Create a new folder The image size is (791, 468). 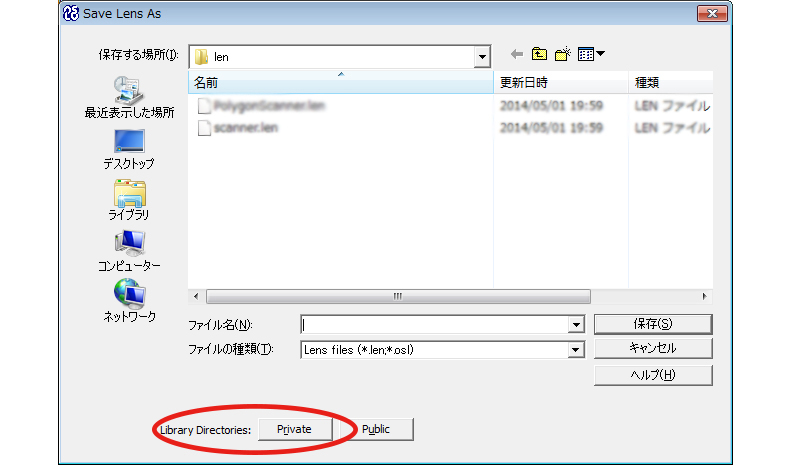pyautogui.click(x=562, y=54)
